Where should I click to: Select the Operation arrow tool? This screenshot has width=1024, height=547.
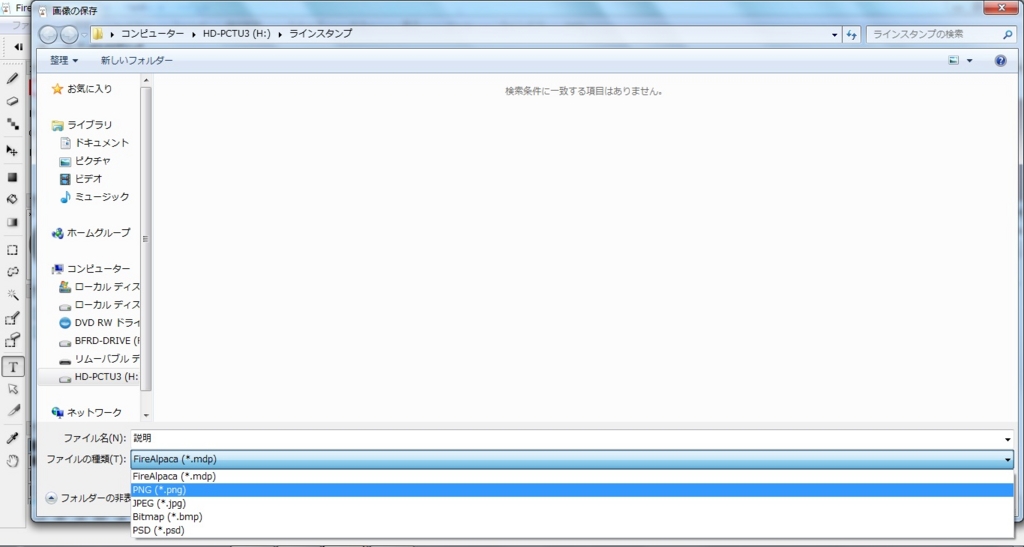pos(12,389)
